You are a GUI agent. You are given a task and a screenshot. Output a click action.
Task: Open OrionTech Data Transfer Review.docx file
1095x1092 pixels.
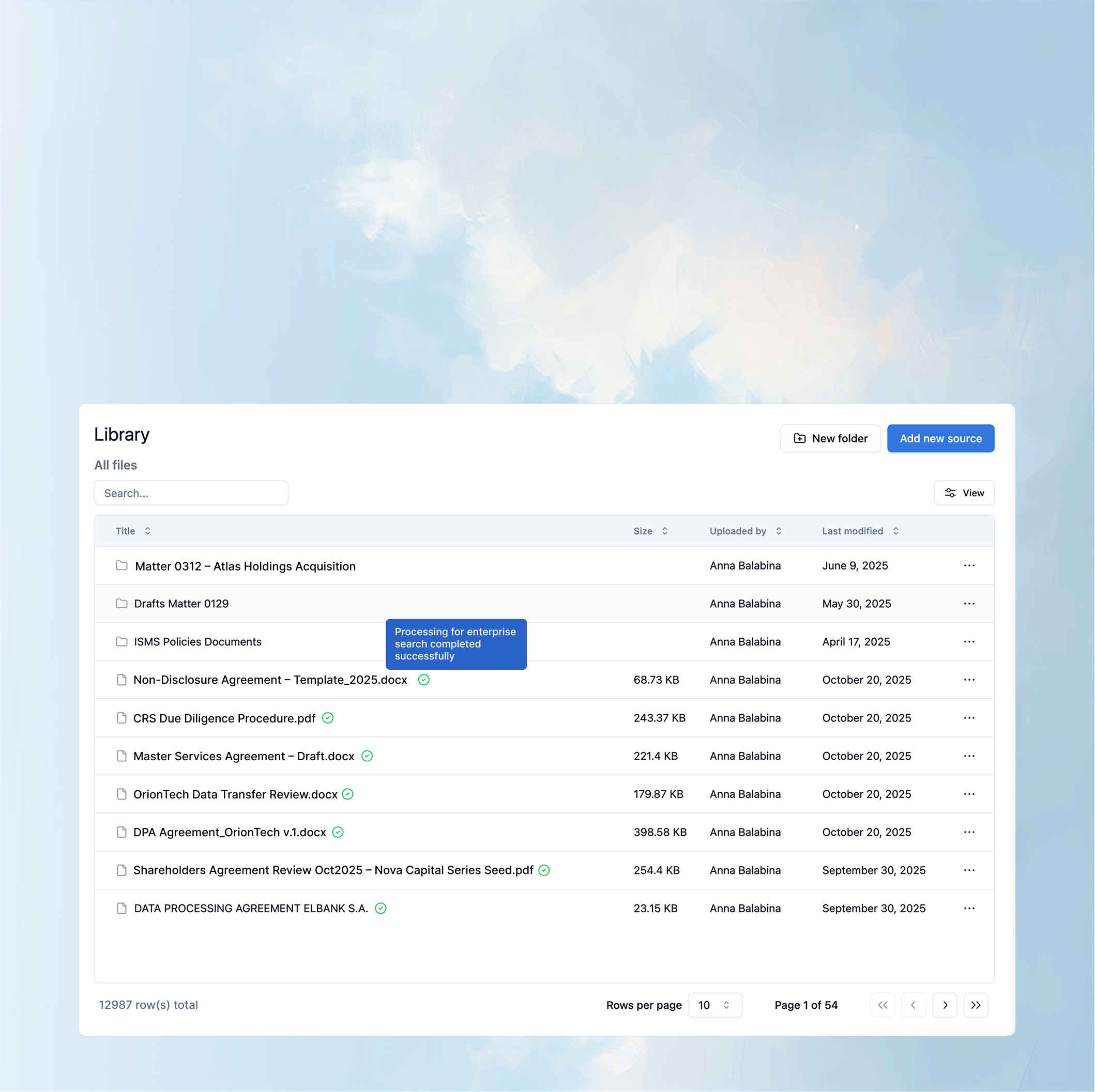(235, 794)
